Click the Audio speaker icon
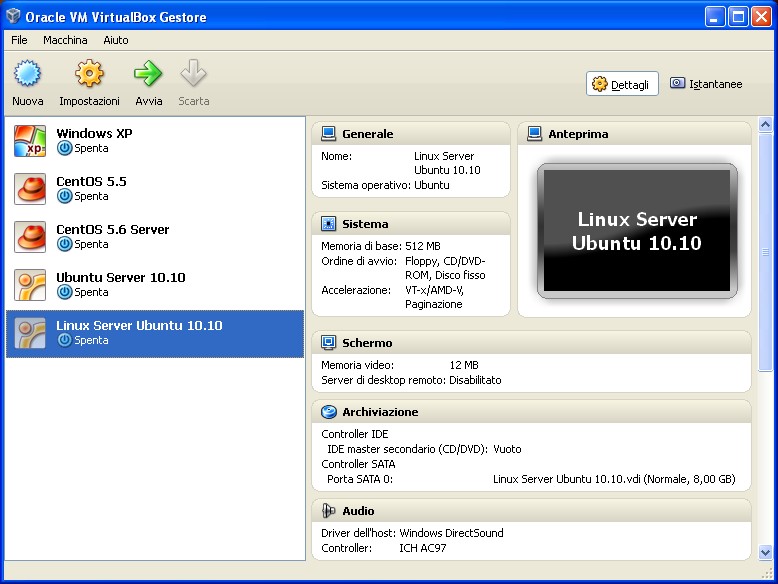Image resolution: width=778 pixels, height=584 pixels. pyautogui.click(x=328, y=511)
